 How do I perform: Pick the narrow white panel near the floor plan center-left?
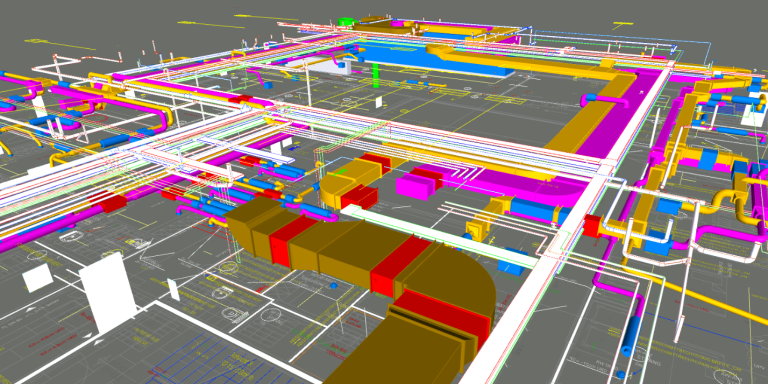[173, 289]
